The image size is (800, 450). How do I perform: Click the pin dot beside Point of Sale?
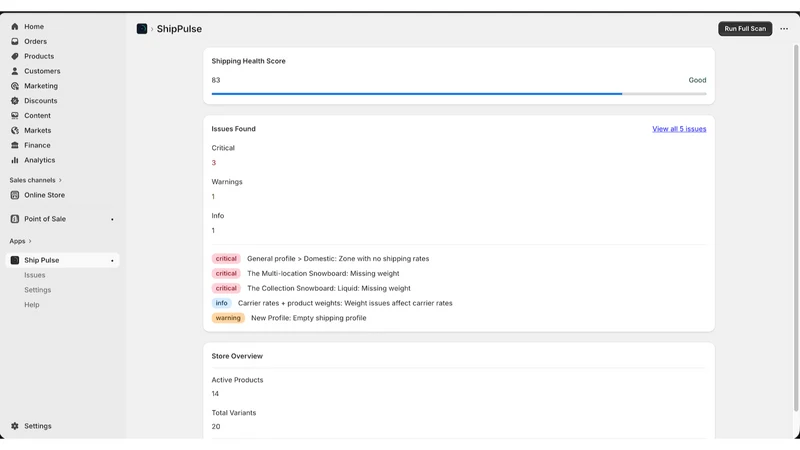tap(112, 219)
